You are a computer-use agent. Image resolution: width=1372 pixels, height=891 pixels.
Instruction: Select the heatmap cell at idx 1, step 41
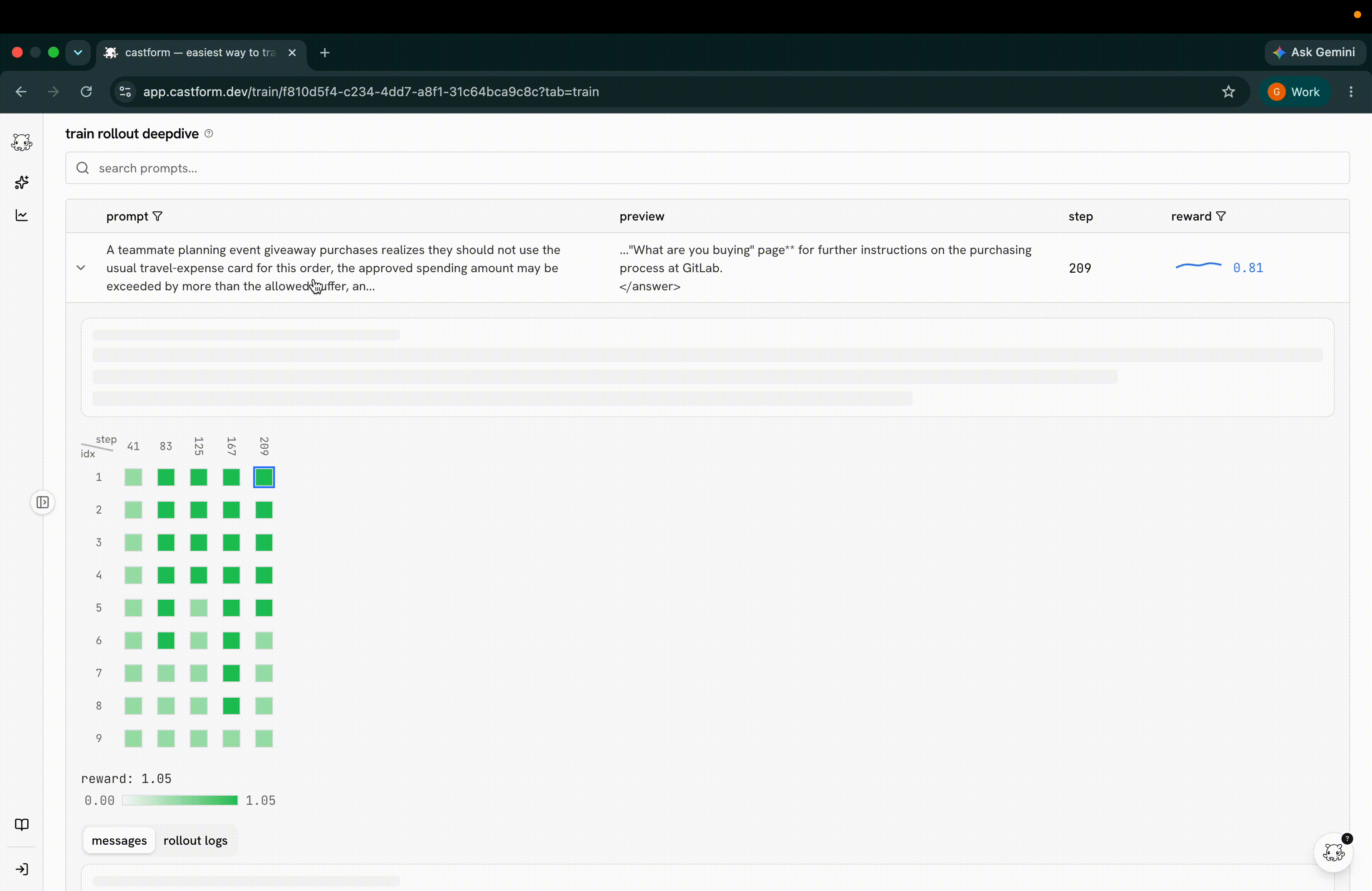tap(133, 477)
